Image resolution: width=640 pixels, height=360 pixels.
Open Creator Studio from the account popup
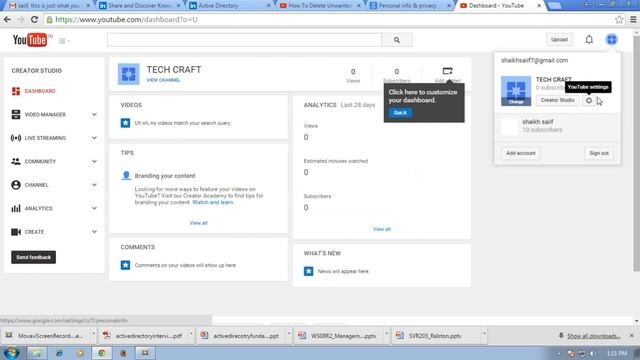click(x=557, y=100)
